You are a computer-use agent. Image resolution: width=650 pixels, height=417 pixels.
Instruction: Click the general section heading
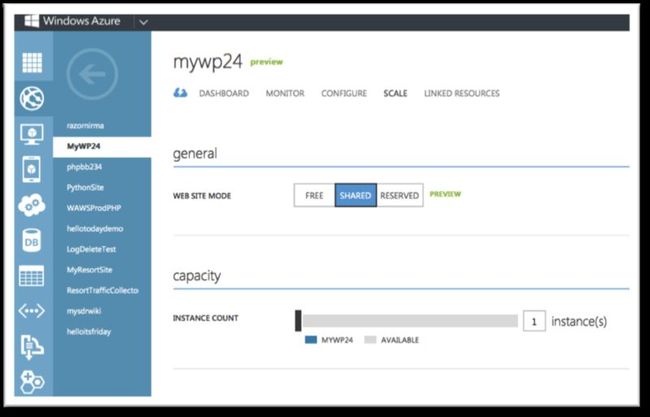pos(195,154)
